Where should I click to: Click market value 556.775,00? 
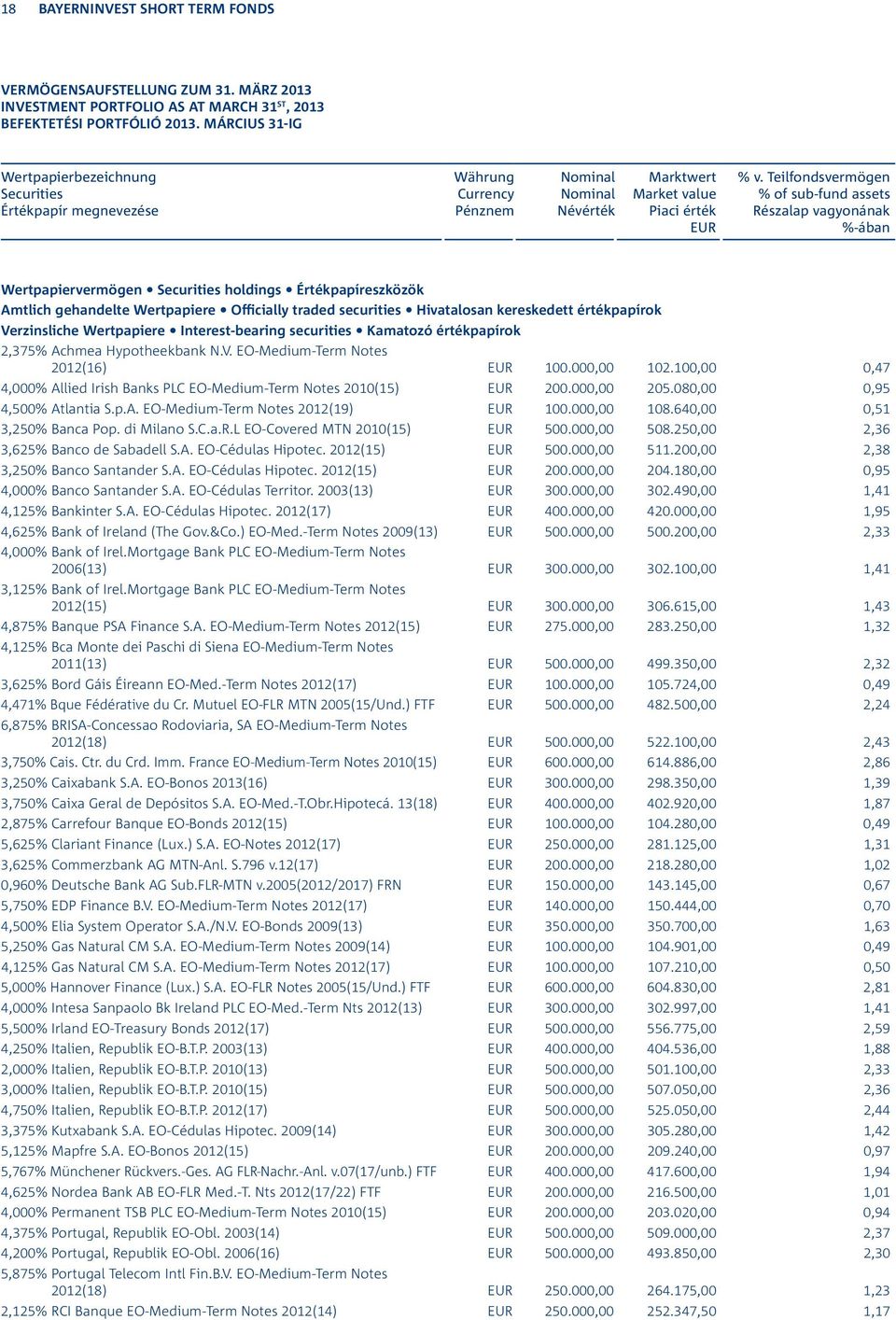[x=681, y=1029]
